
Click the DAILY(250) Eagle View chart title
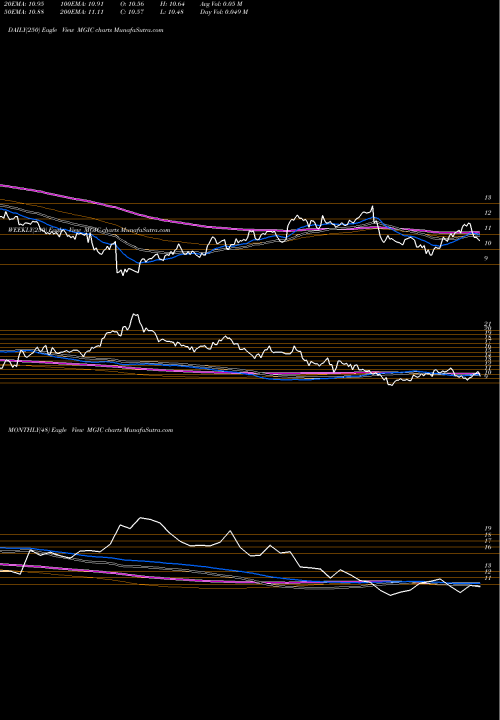pyautogui.click(x=85, y=30)
